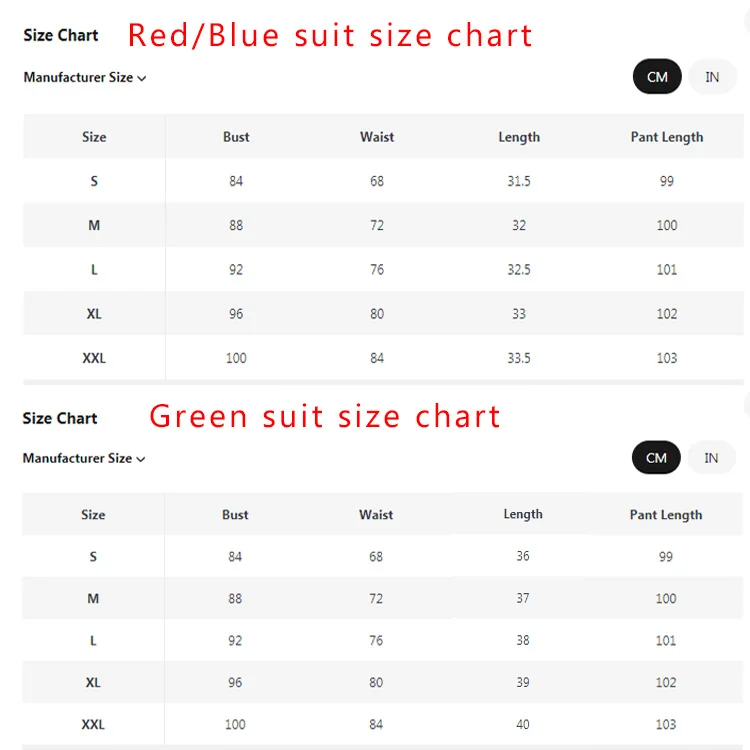The height and width of the screenshot is (750, 750).
Task: Click chevron arrow beside Green chart's Manufacturer Size
Action: point(141,459)
